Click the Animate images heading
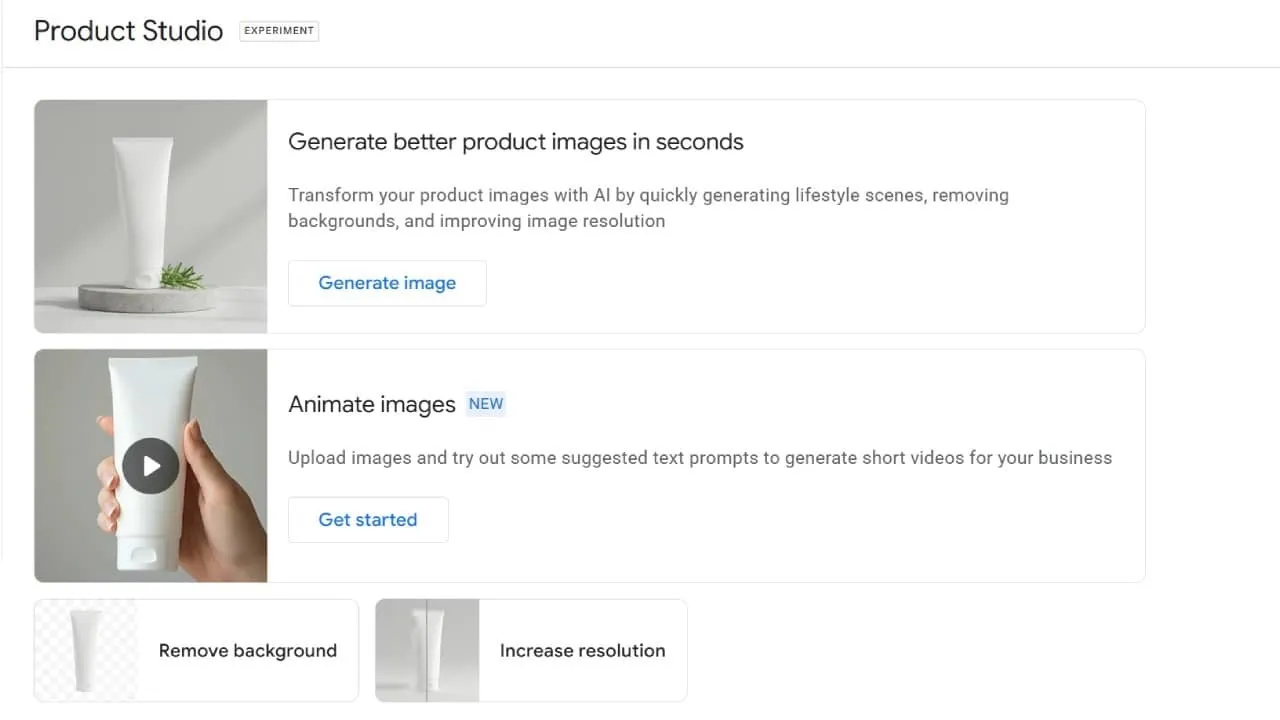1280x720 pixels. point(372,404)
